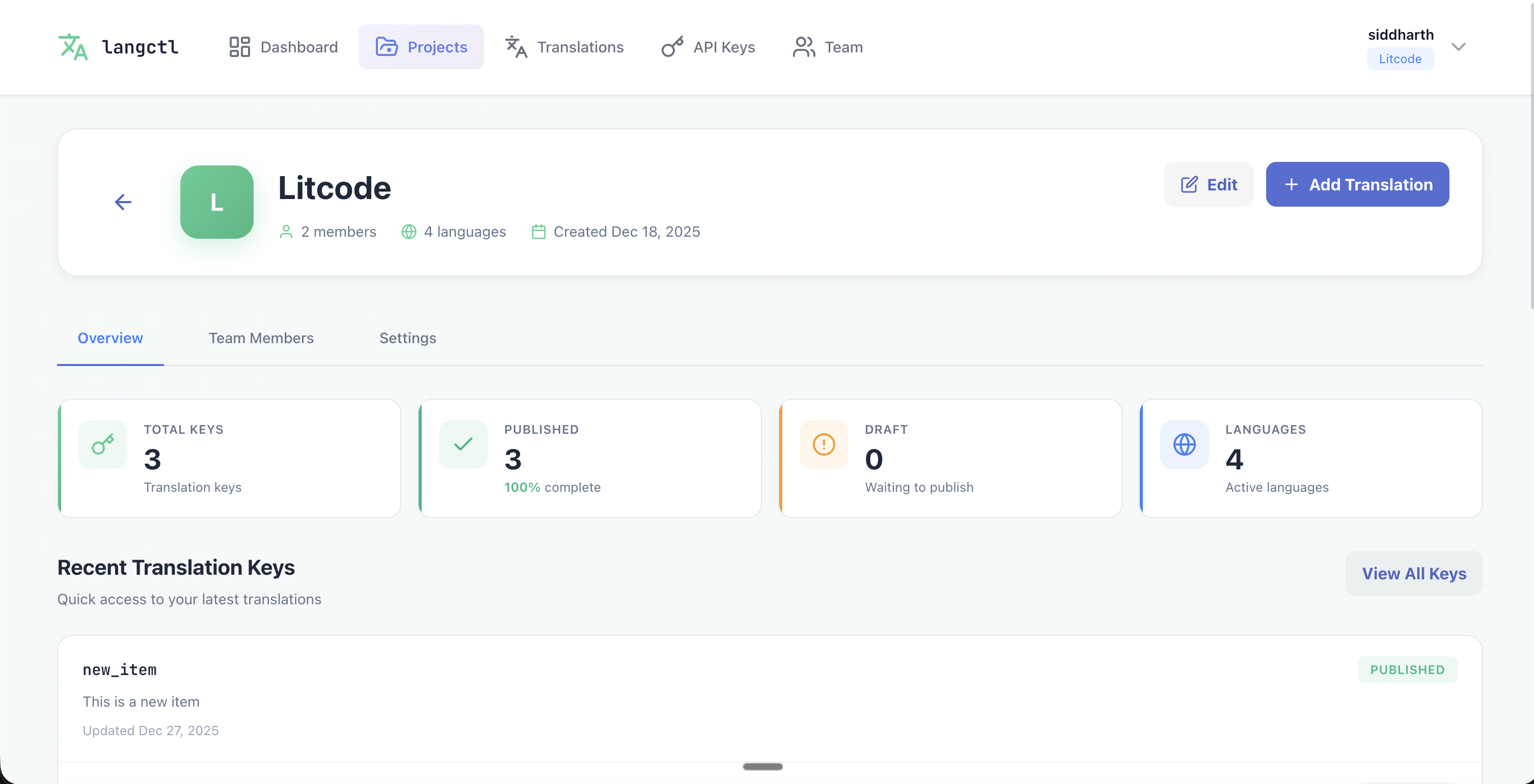This screenshot has width=1534, height=784.
Task: Click the key icon on Total Keys card
Action: click(102, 444)
